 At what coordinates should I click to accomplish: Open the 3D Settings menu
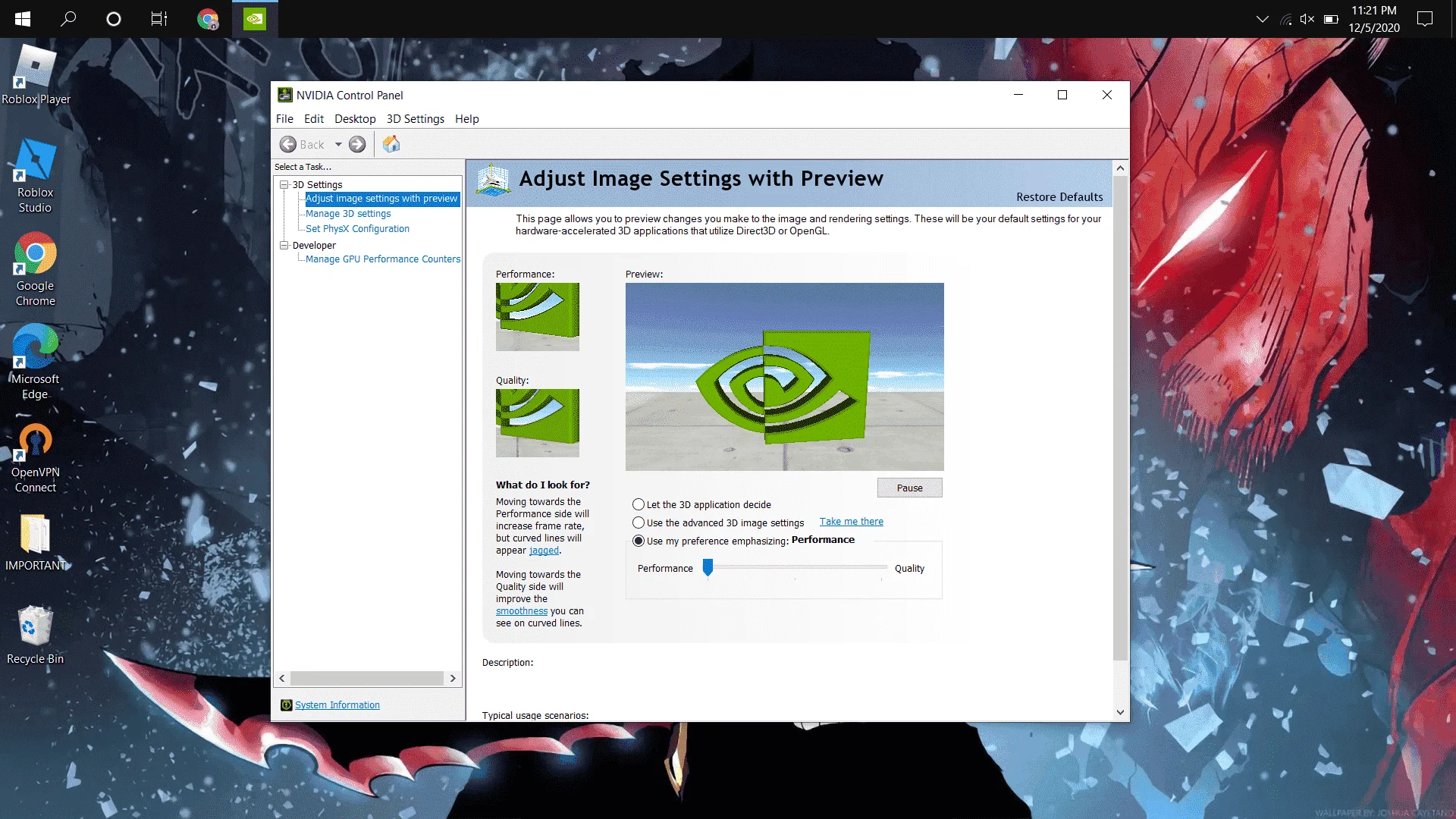416,119
